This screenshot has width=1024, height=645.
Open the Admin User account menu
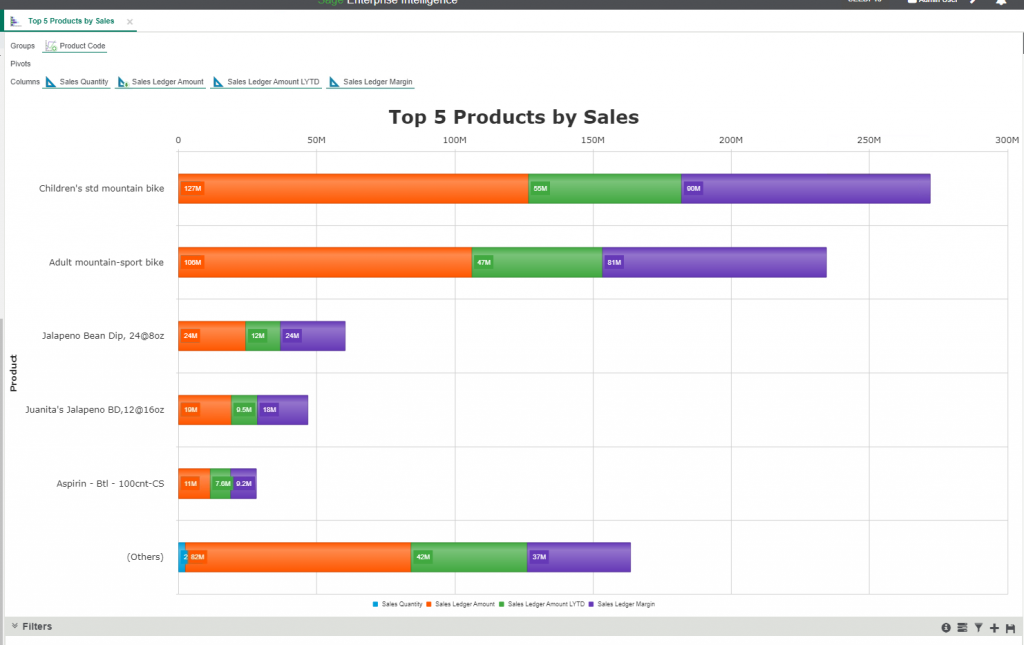[935, 3]
